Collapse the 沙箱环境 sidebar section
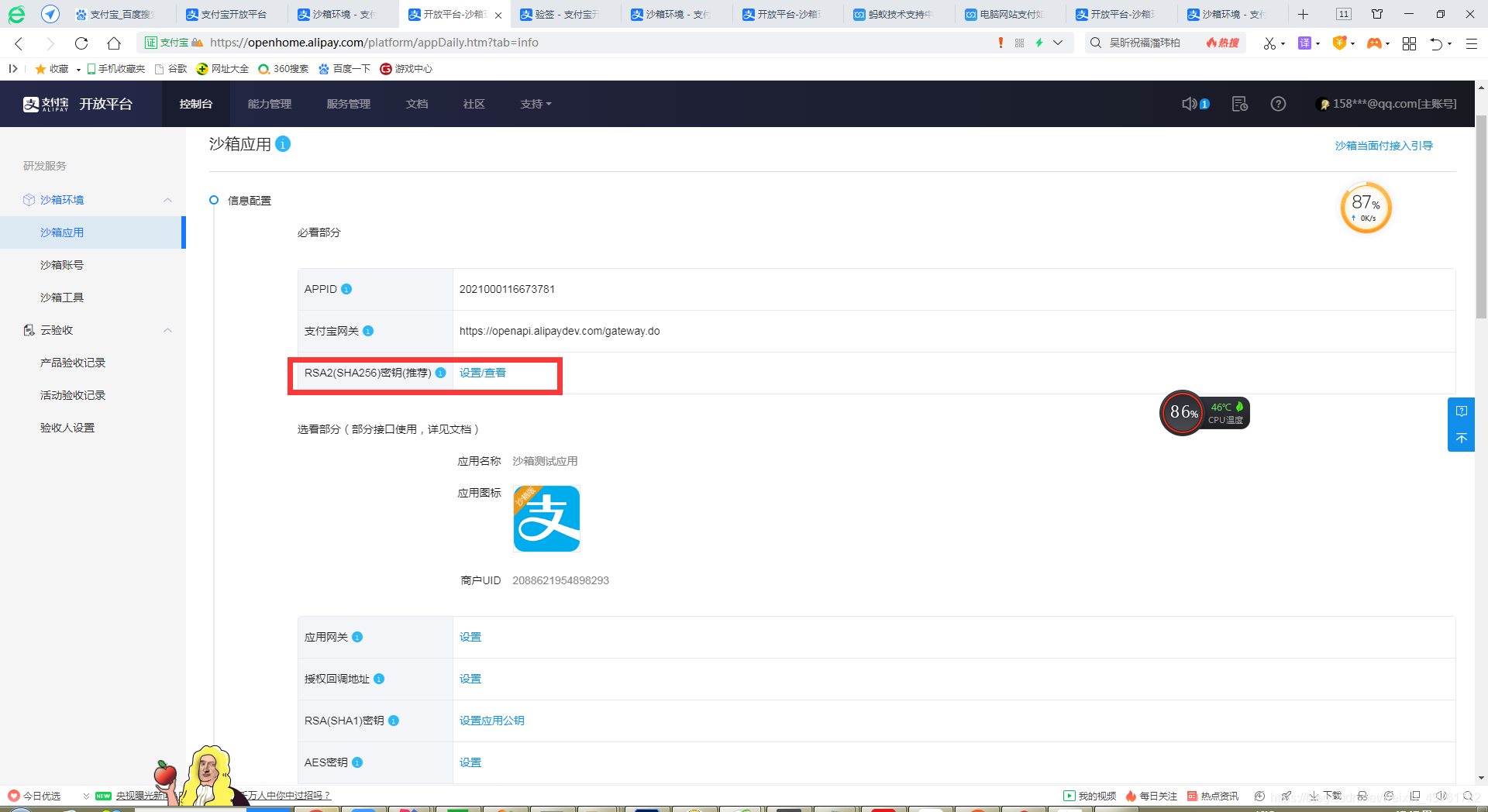 [x=167, y=200]
